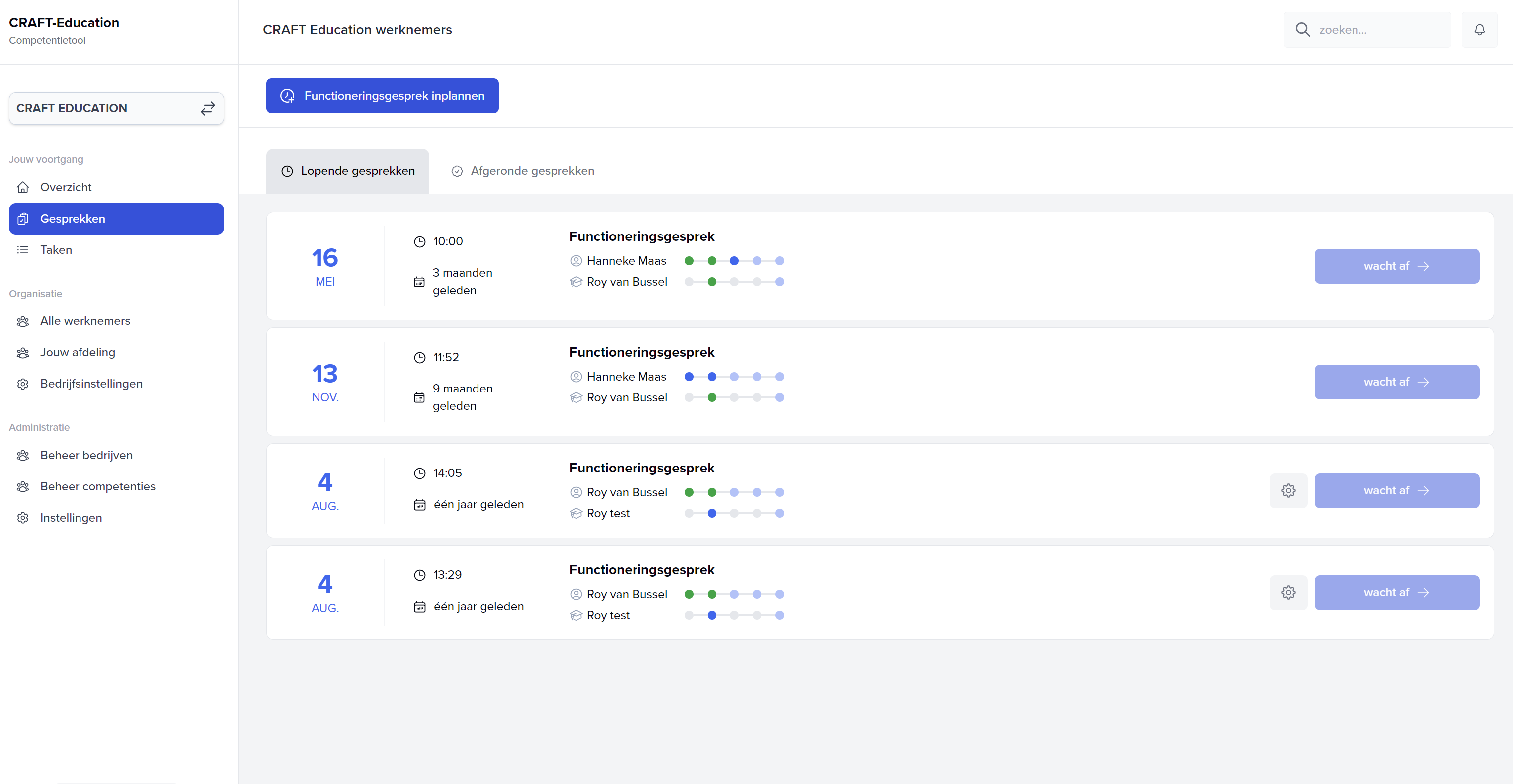Click the notification bell icon
1513x784 pixels.
coord(1479,30)
